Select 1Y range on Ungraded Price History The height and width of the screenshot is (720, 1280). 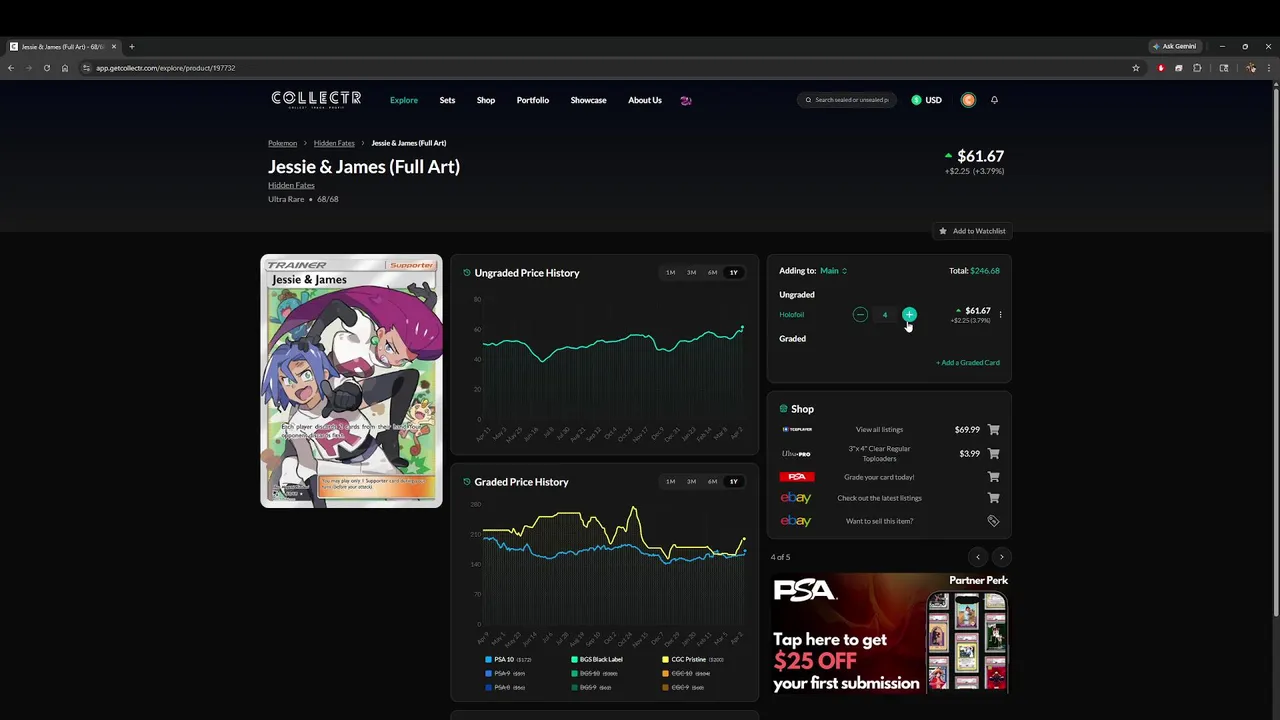click(x=733, y=272)
